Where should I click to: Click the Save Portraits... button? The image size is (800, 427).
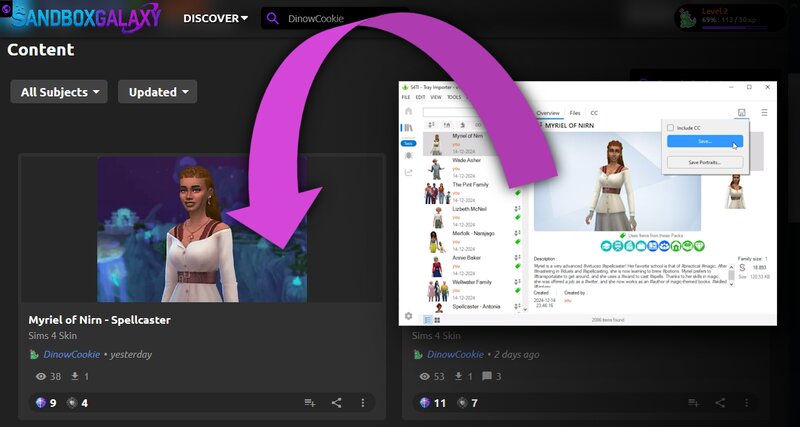click(x=704, y=162)
